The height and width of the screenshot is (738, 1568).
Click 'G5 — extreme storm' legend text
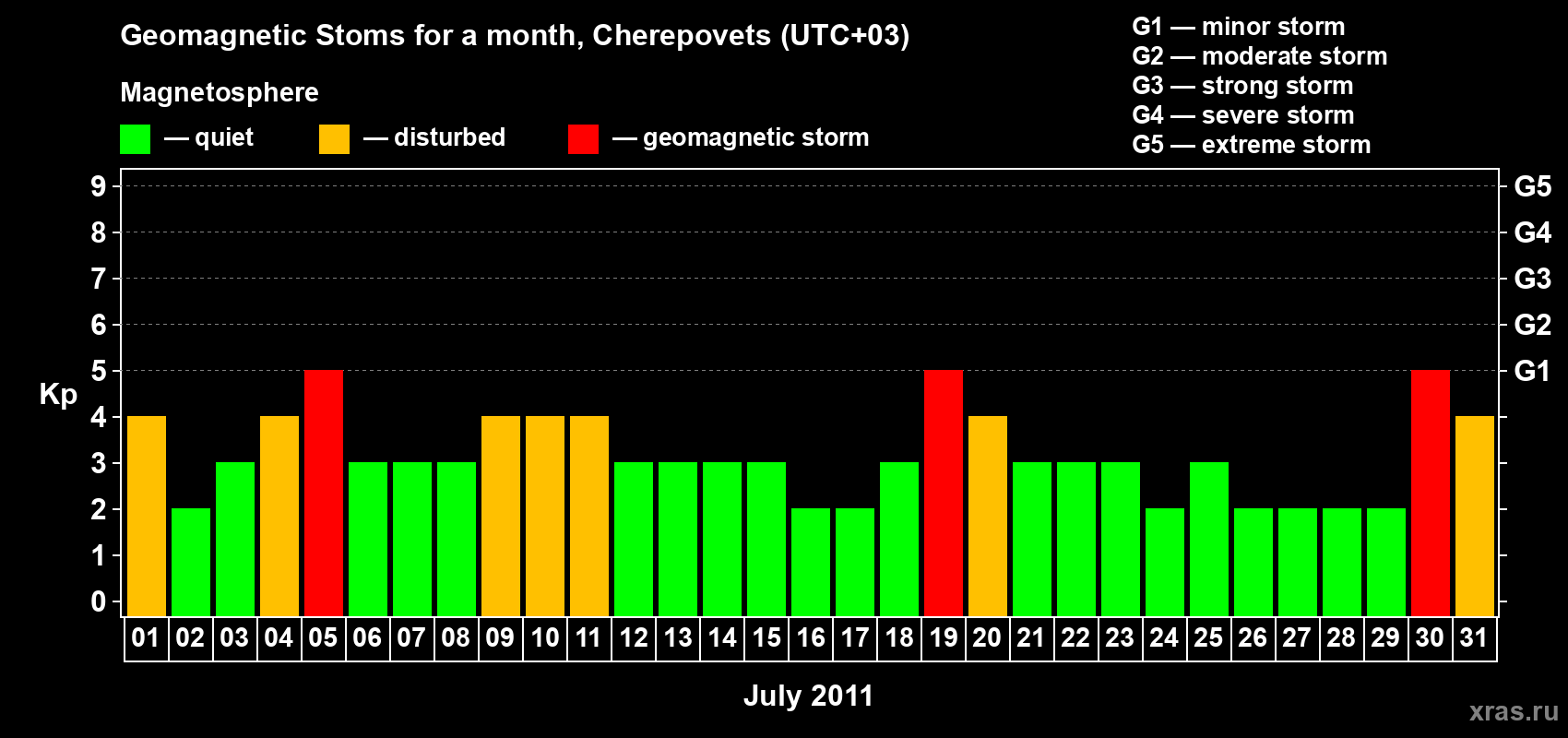(1252, 145)
